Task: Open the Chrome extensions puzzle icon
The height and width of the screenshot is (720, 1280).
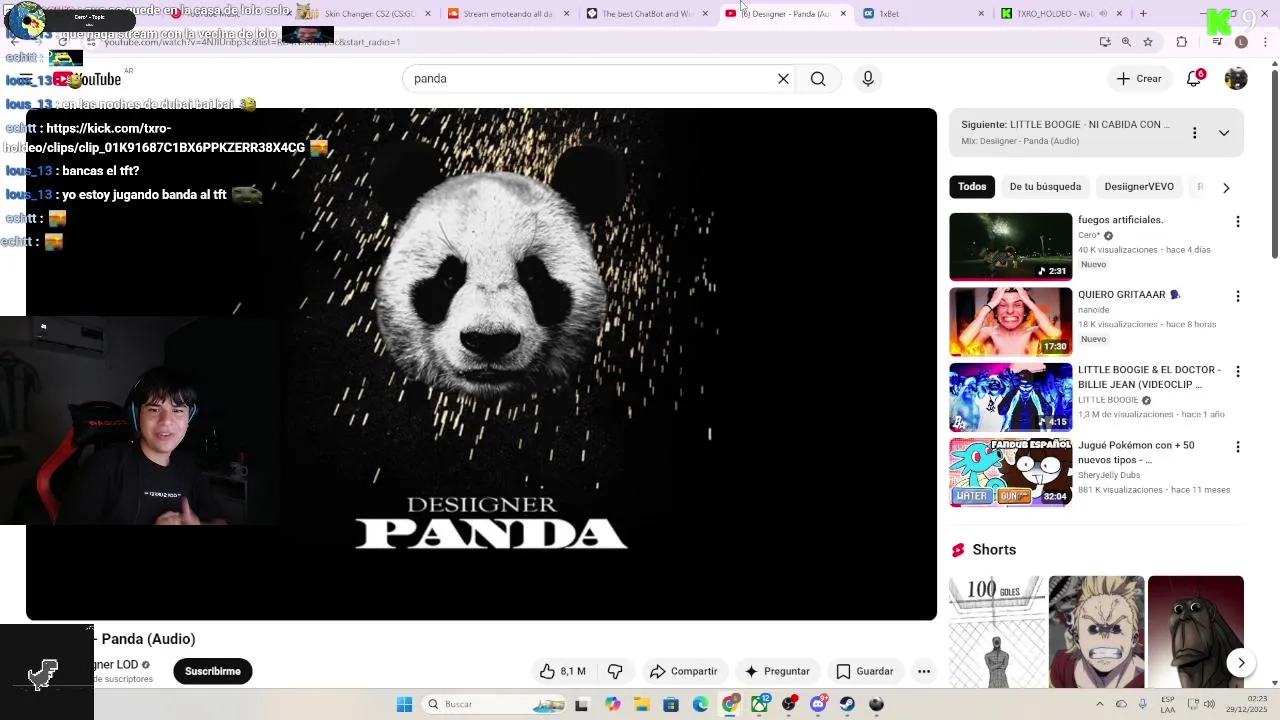Action: click(x=1182, y=42)
